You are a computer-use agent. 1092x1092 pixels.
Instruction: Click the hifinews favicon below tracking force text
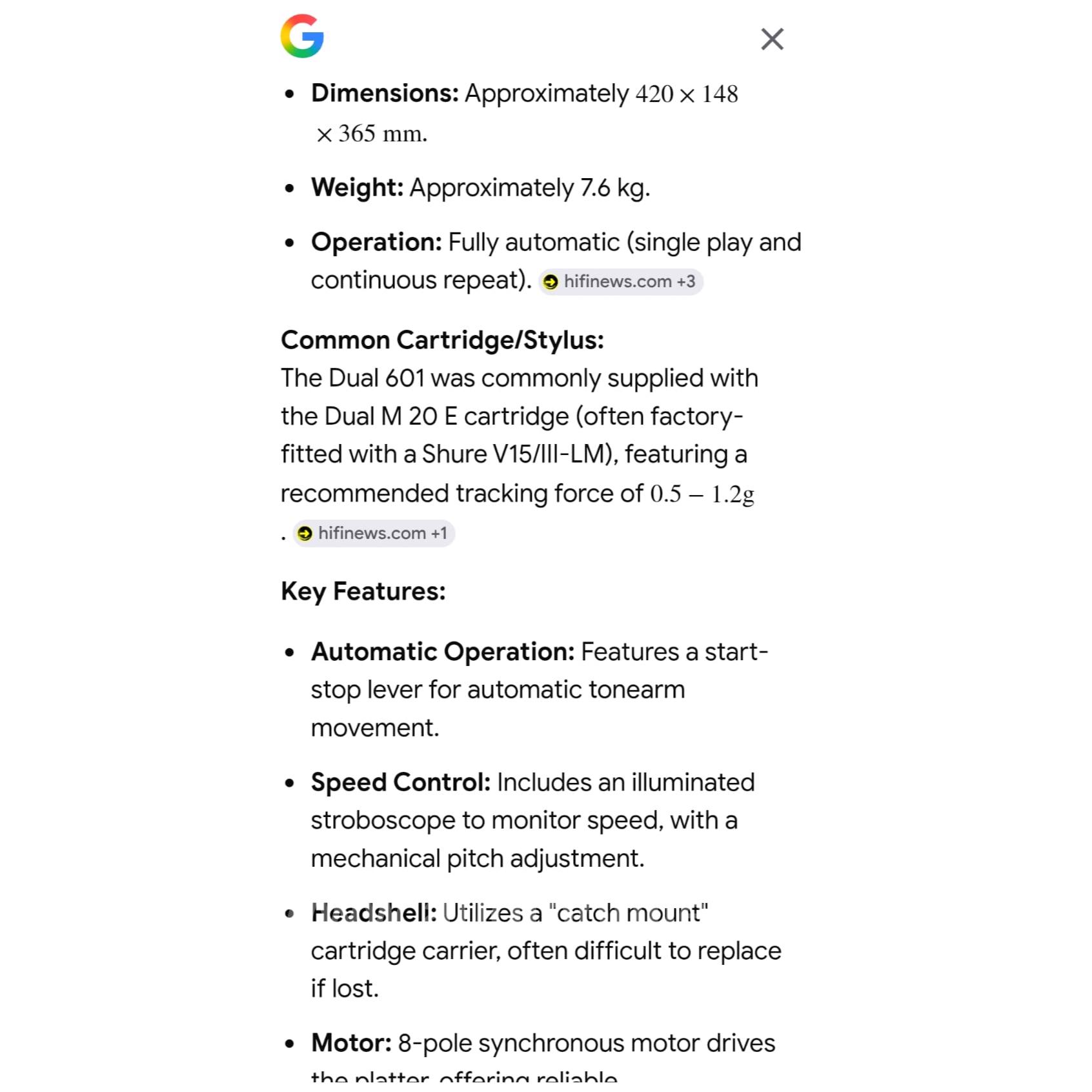[x=305, y=534]
